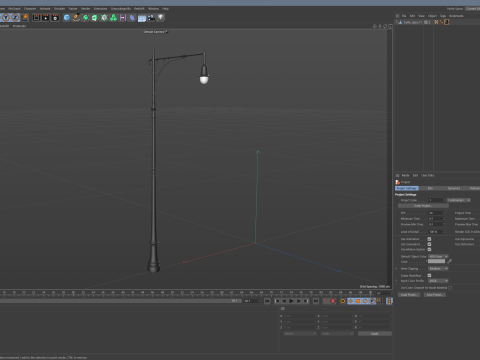Viewport: 480px width, 360px height.
Task: Toggle the Y axis lock icon
Action: coord(6,18)
